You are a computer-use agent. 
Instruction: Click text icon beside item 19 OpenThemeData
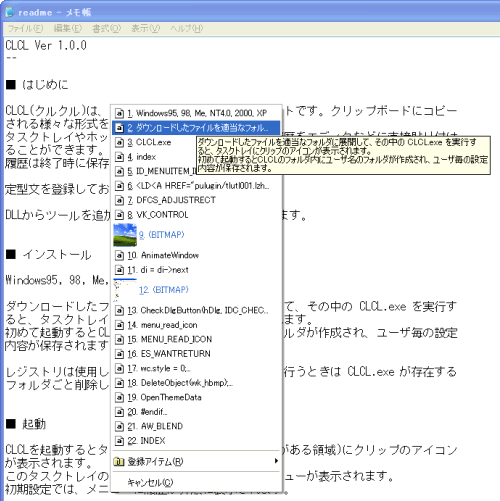pyautogui.click(x=119, y=397)
